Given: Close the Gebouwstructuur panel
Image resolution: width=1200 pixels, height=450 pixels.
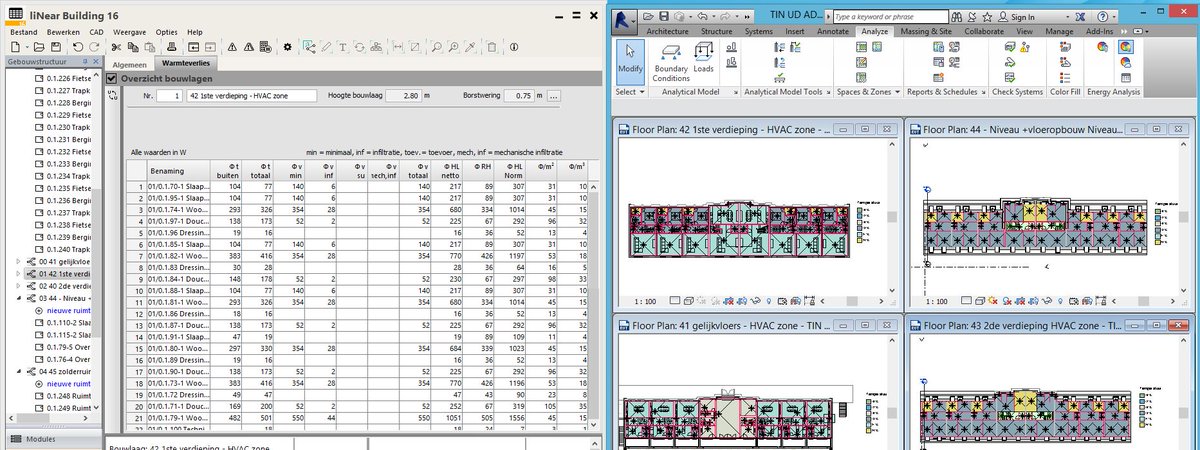Looking at the screenshot, I should (x=95, y=62).
